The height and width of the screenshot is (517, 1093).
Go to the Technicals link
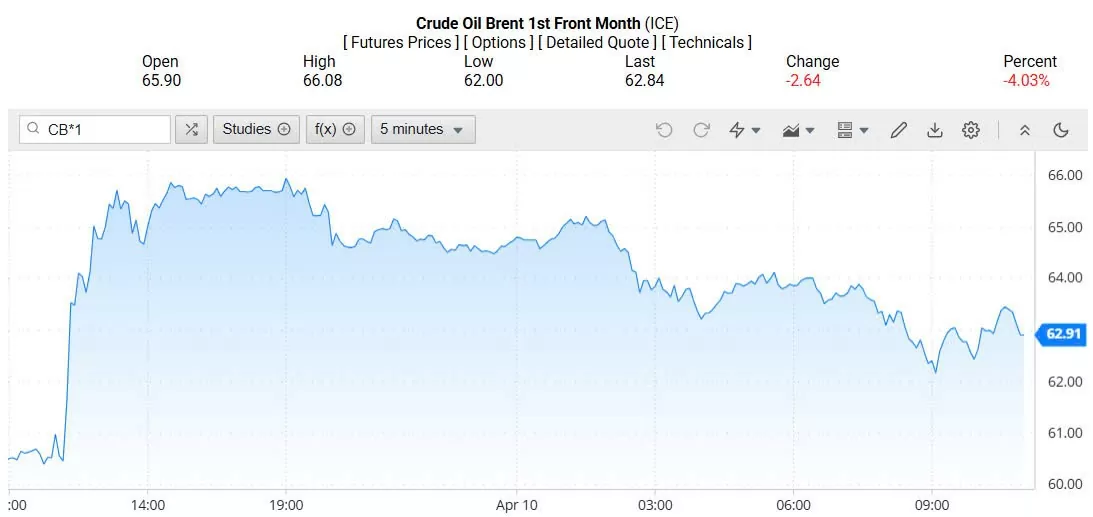[706, 42]
